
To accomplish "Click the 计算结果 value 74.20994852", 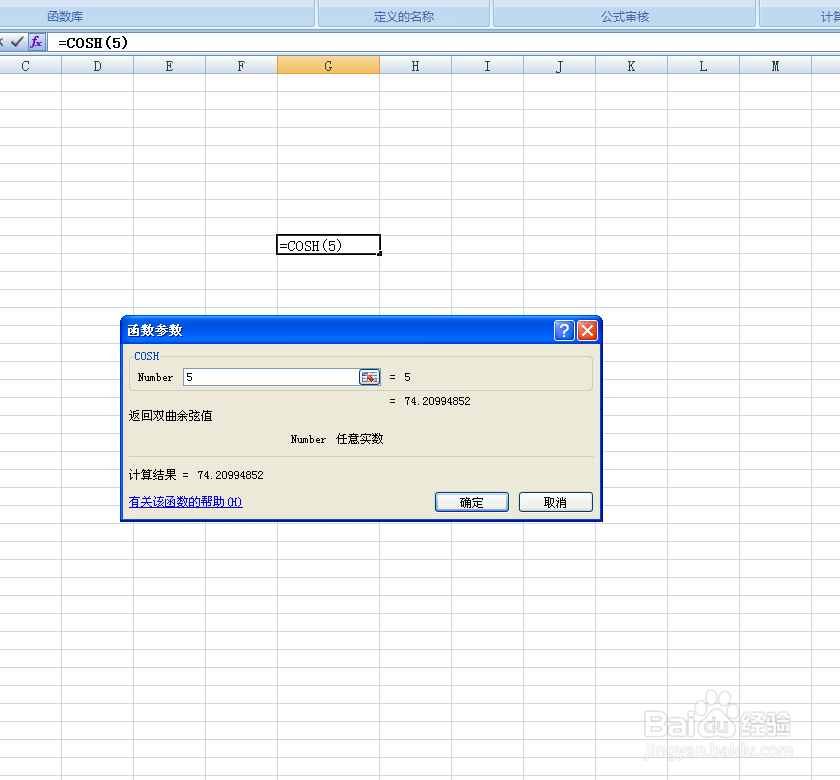I will coord(230,475).
